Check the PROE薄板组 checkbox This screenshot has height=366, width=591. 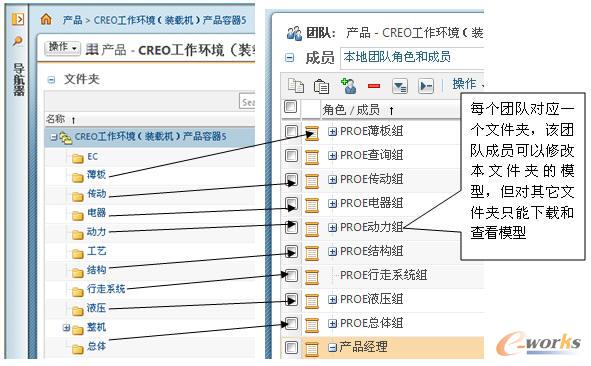291,132
